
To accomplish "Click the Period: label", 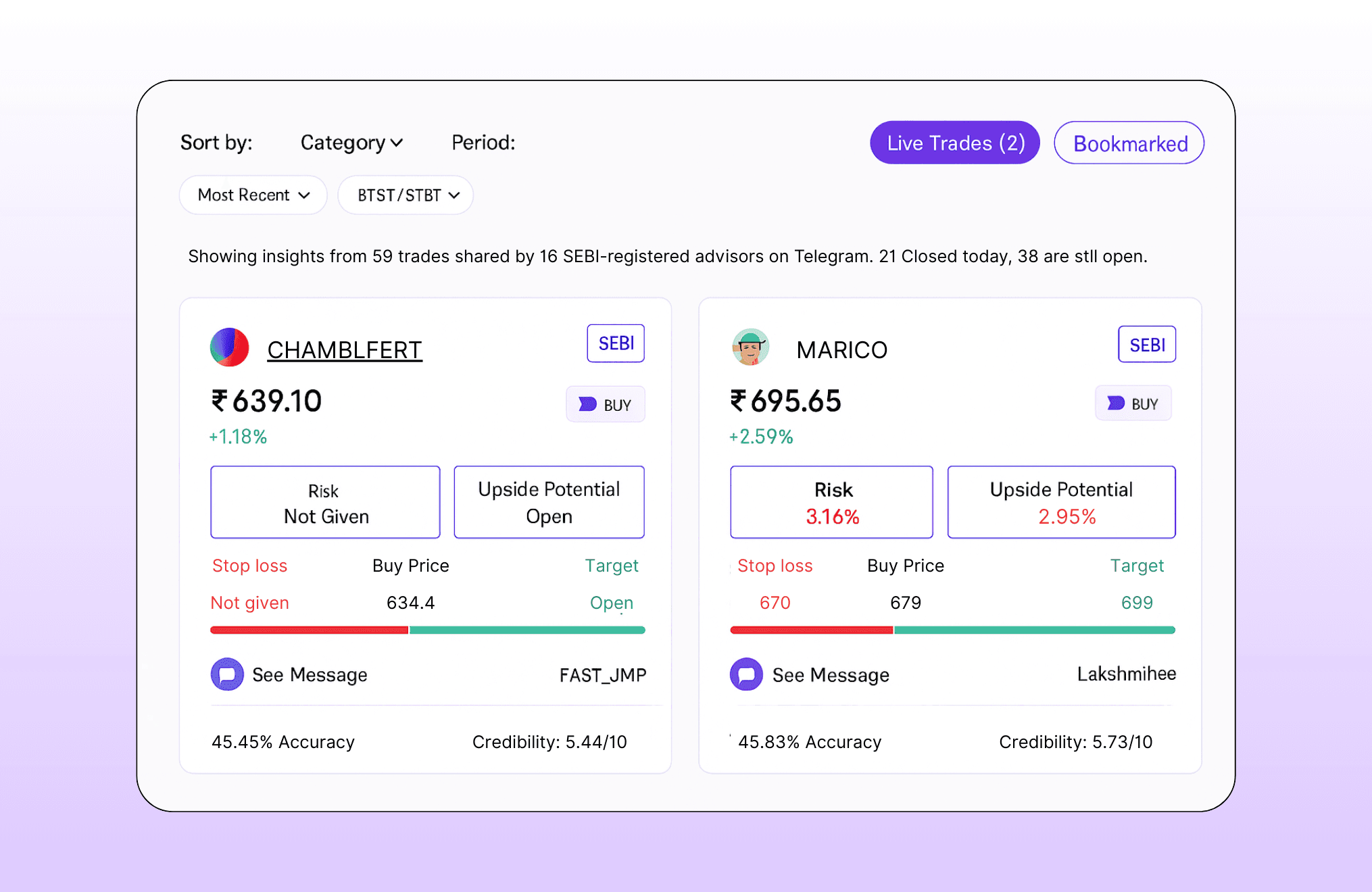I will coord(483,143).
